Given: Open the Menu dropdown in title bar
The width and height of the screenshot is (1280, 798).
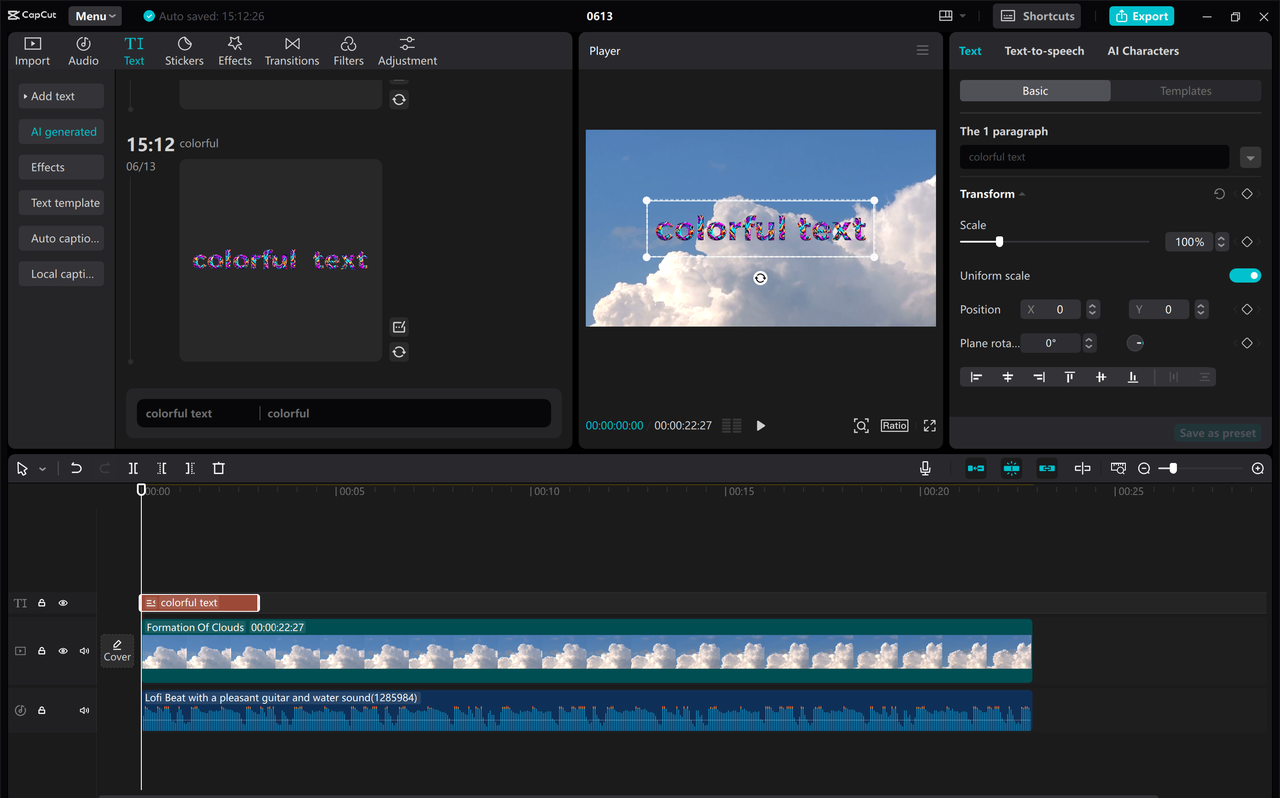Looking at the screenshot, I should [x=94, y=15].
